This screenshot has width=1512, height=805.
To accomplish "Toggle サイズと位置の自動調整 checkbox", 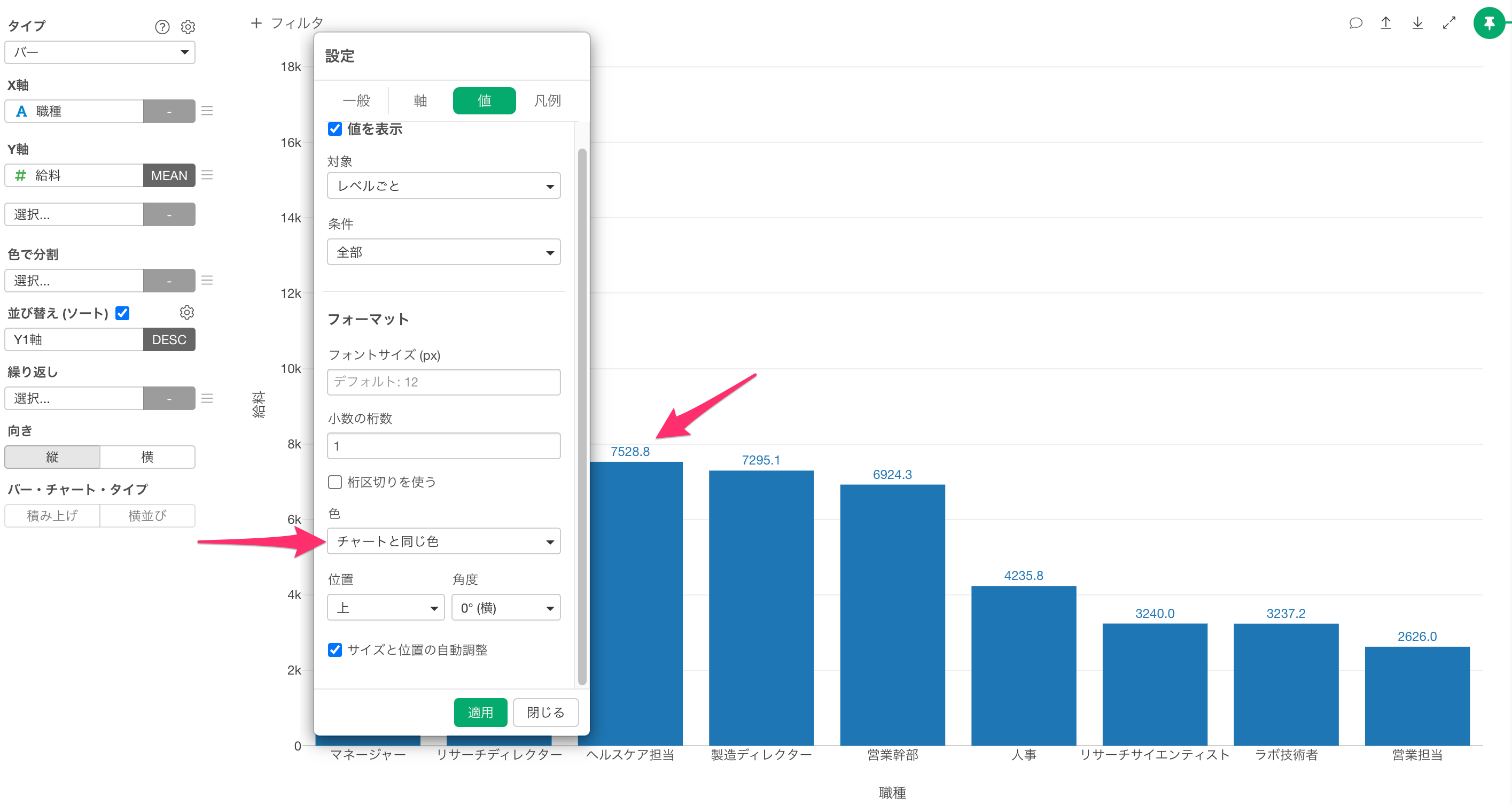I will point(334,650).
